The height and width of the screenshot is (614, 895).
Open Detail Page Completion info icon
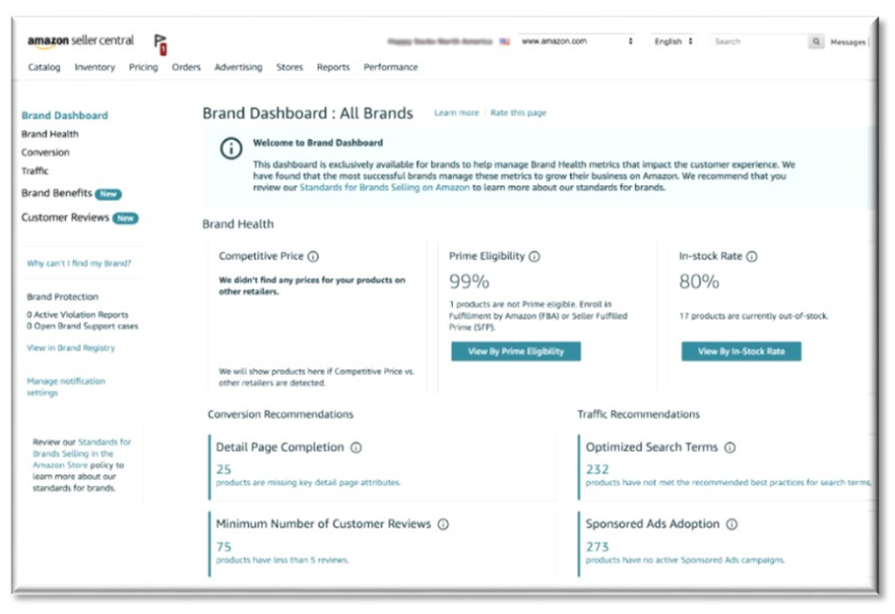coord(356,448)
